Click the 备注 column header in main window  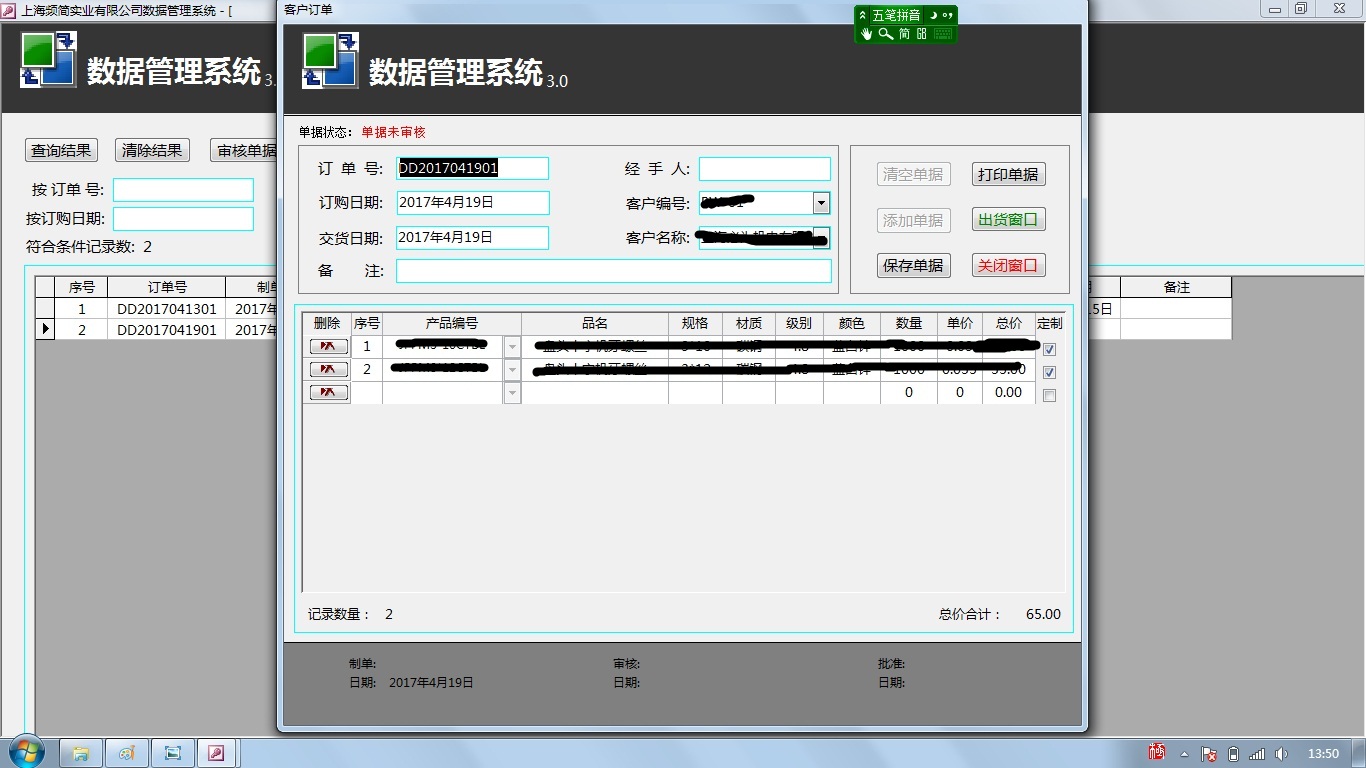(x=1176, y=287)
